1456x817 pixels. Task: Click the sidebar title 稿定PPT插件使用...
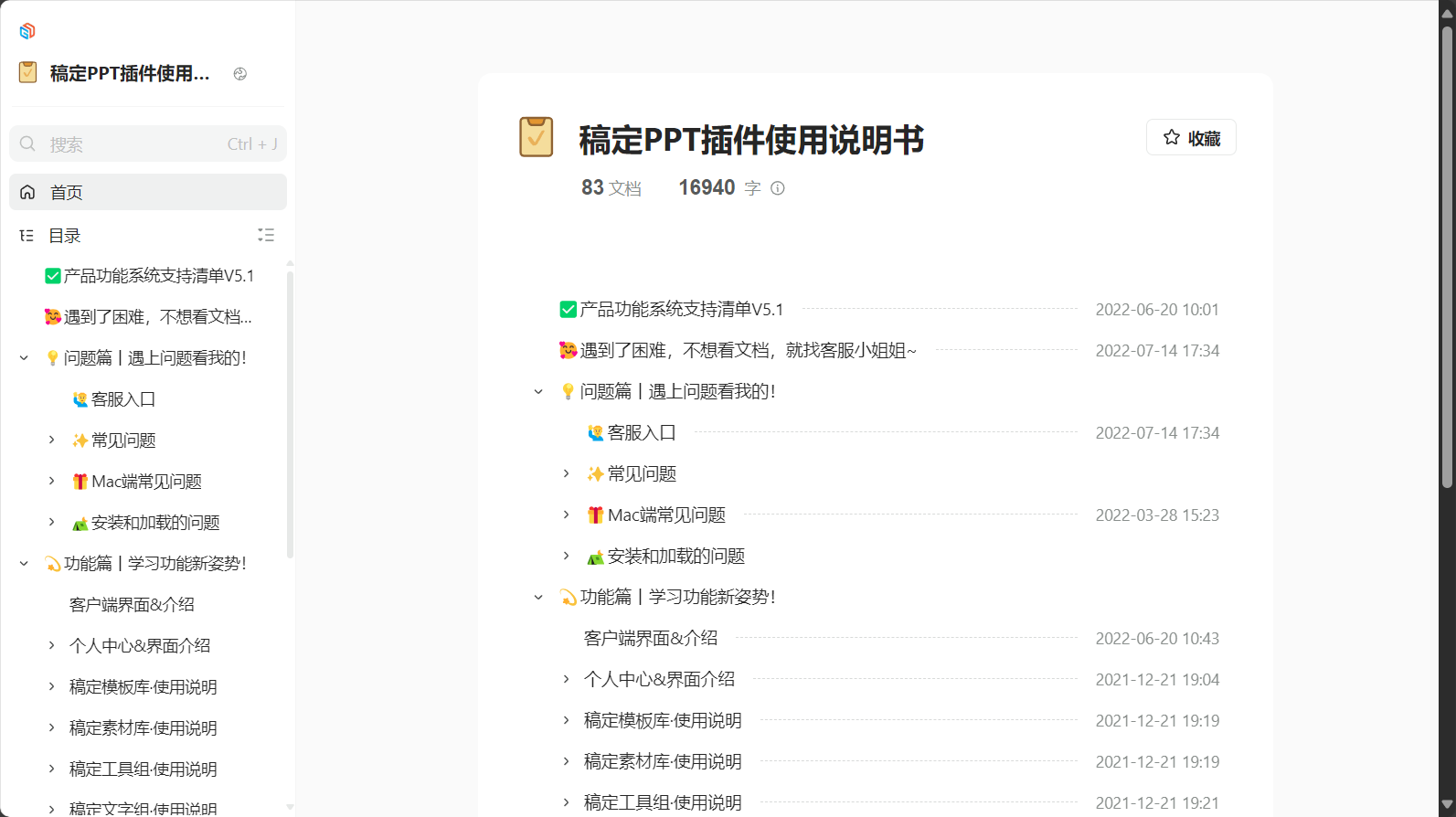click(130, 74)
